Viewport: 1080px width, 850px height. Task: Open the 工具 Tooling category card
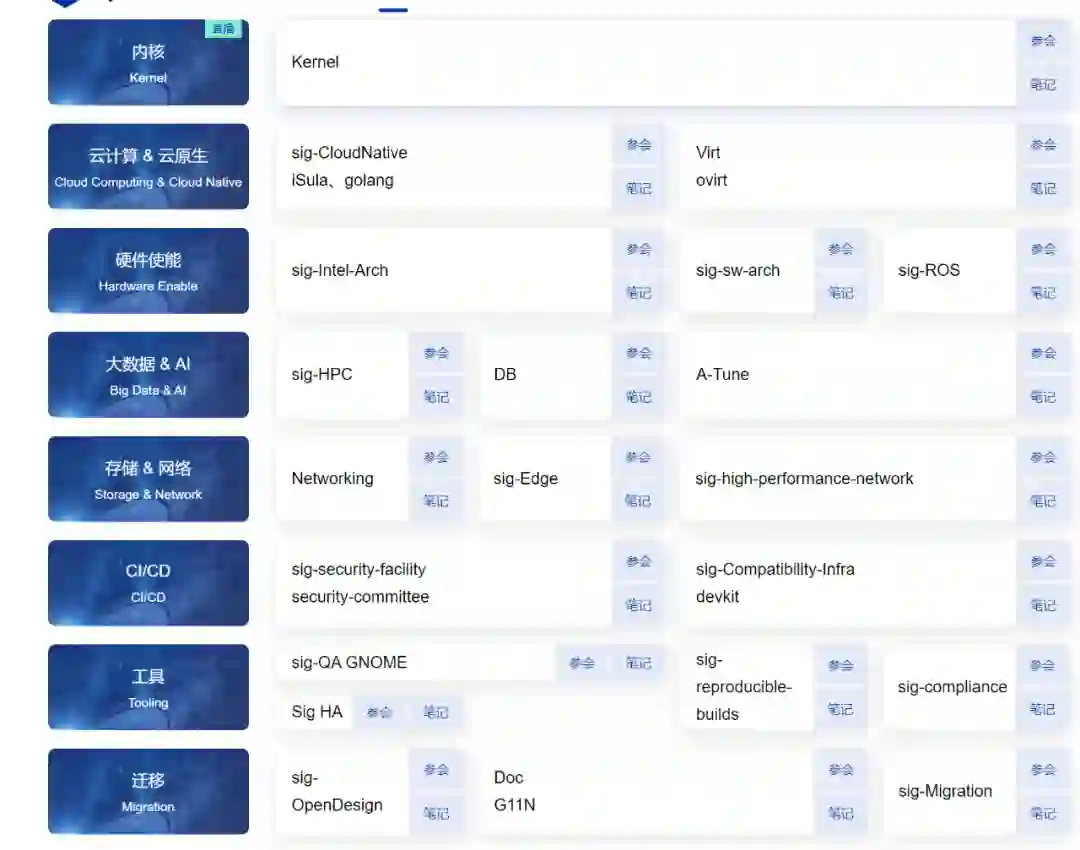pyautogui.click(x=148, y=687)
